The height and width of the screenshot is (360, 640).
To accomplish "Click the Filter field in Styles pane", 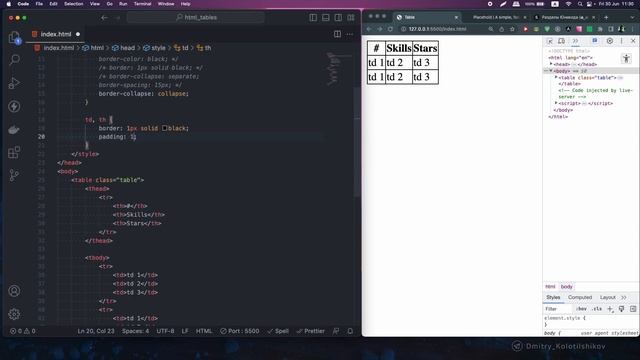I will [558, 309].
